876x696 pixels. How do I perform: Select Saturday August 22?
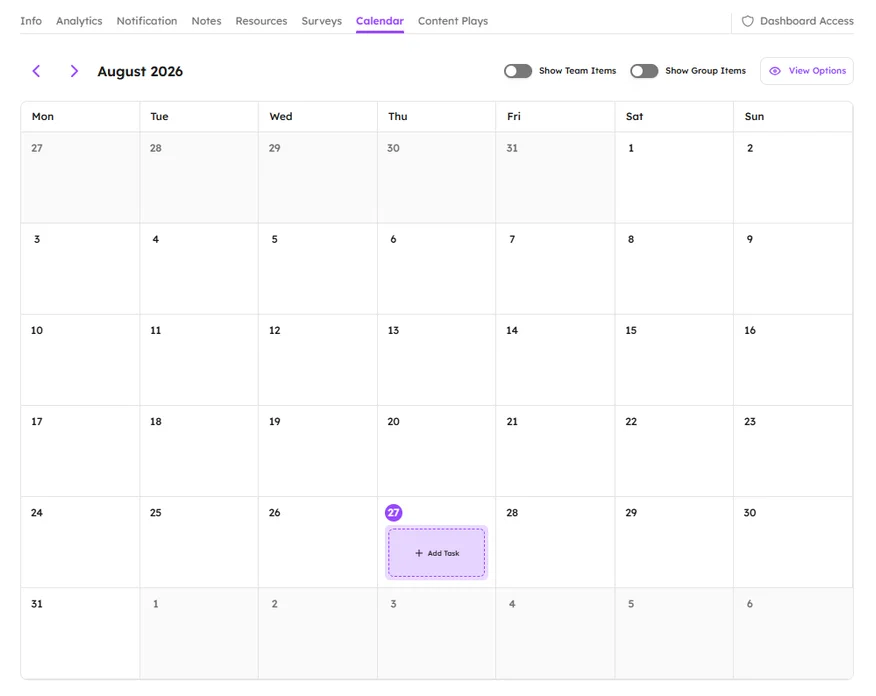tap(674, 451)
